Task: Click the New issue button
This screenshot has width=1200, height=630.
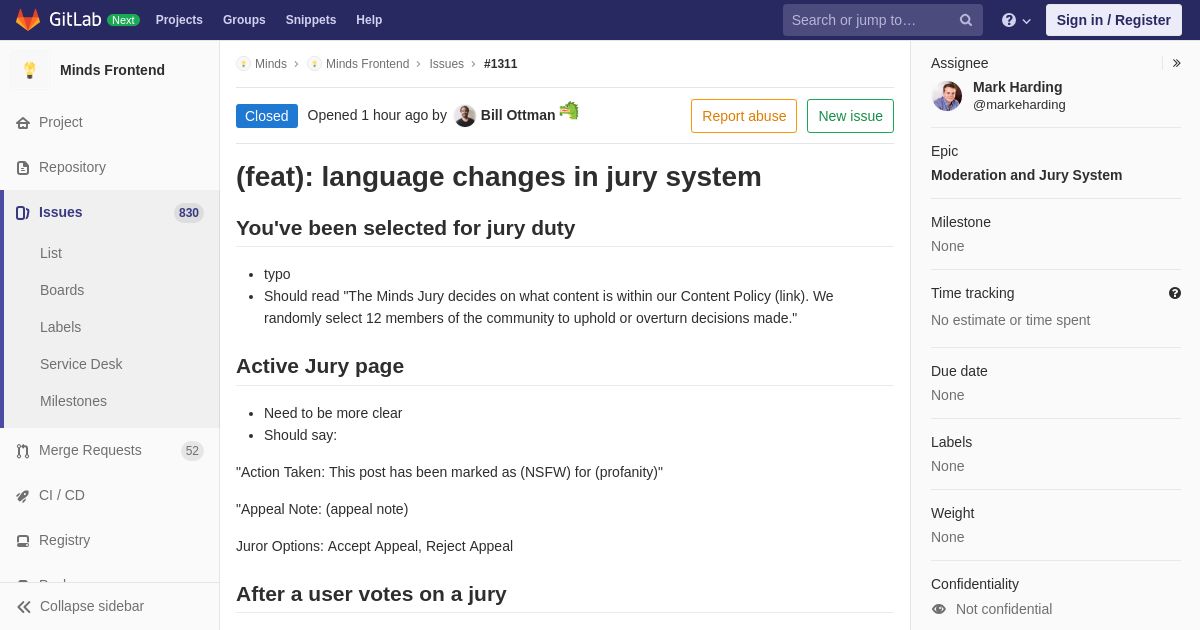Action: coord(850,116)
